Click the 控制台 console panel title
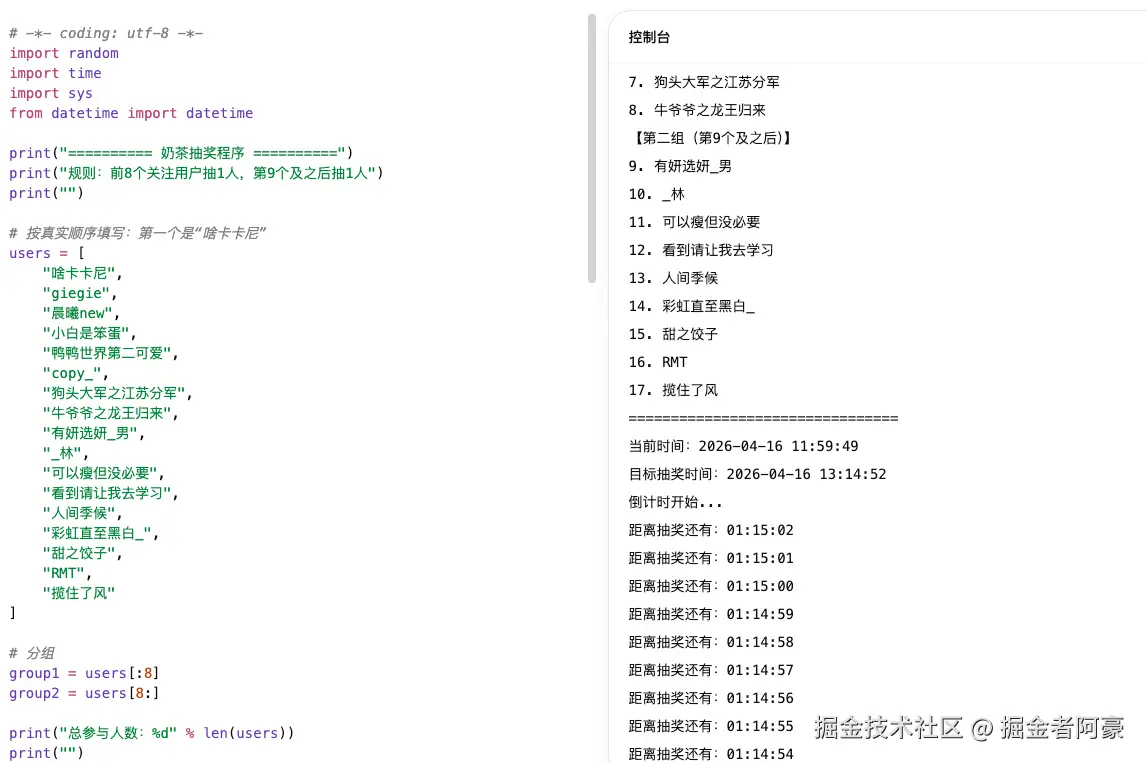 click(651, 37)
